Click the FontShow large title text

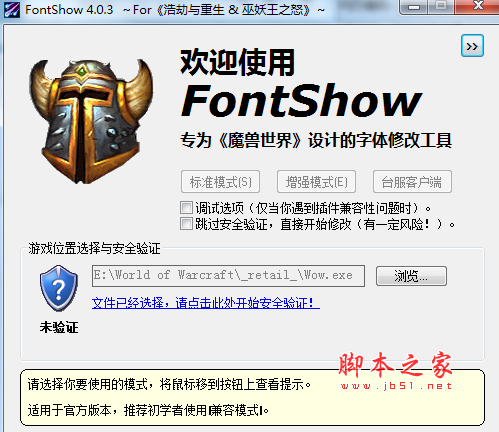pos(302,100)
